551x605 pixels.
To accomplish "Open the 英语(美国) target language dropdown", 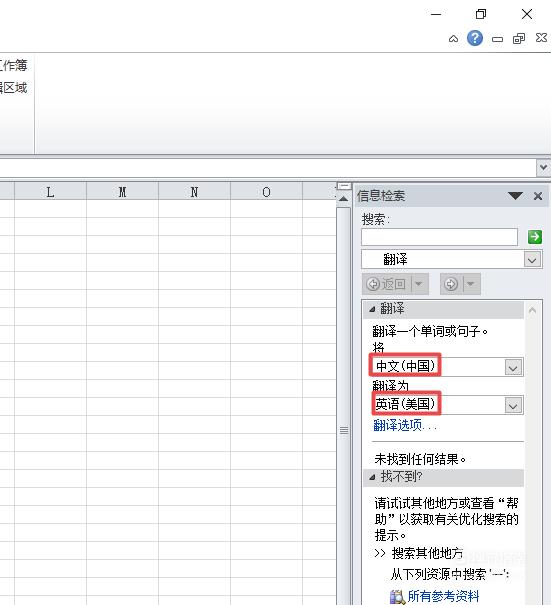I will click(x=513, y=406).
